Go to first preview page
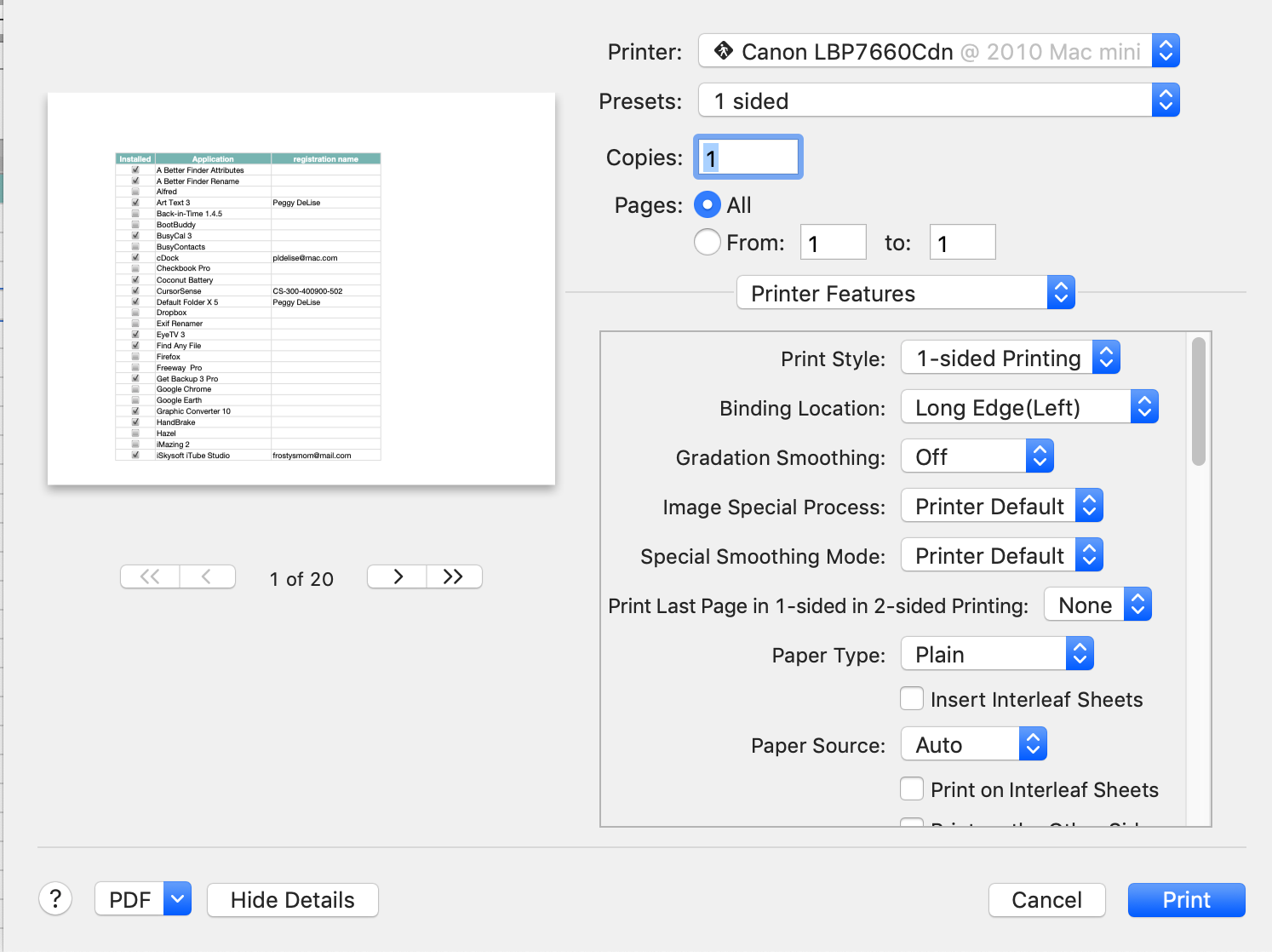The width and height of the screenshot is (1272, 952). (x=150, y=576)
